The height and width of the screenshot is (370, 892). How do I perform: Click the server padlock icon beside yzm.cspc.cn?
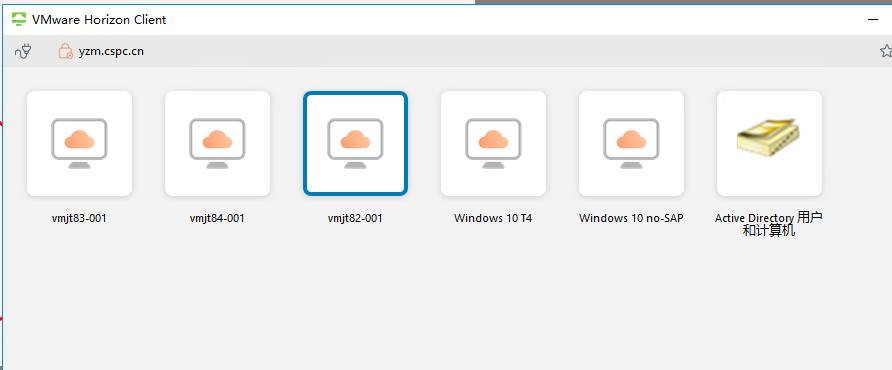65,51
